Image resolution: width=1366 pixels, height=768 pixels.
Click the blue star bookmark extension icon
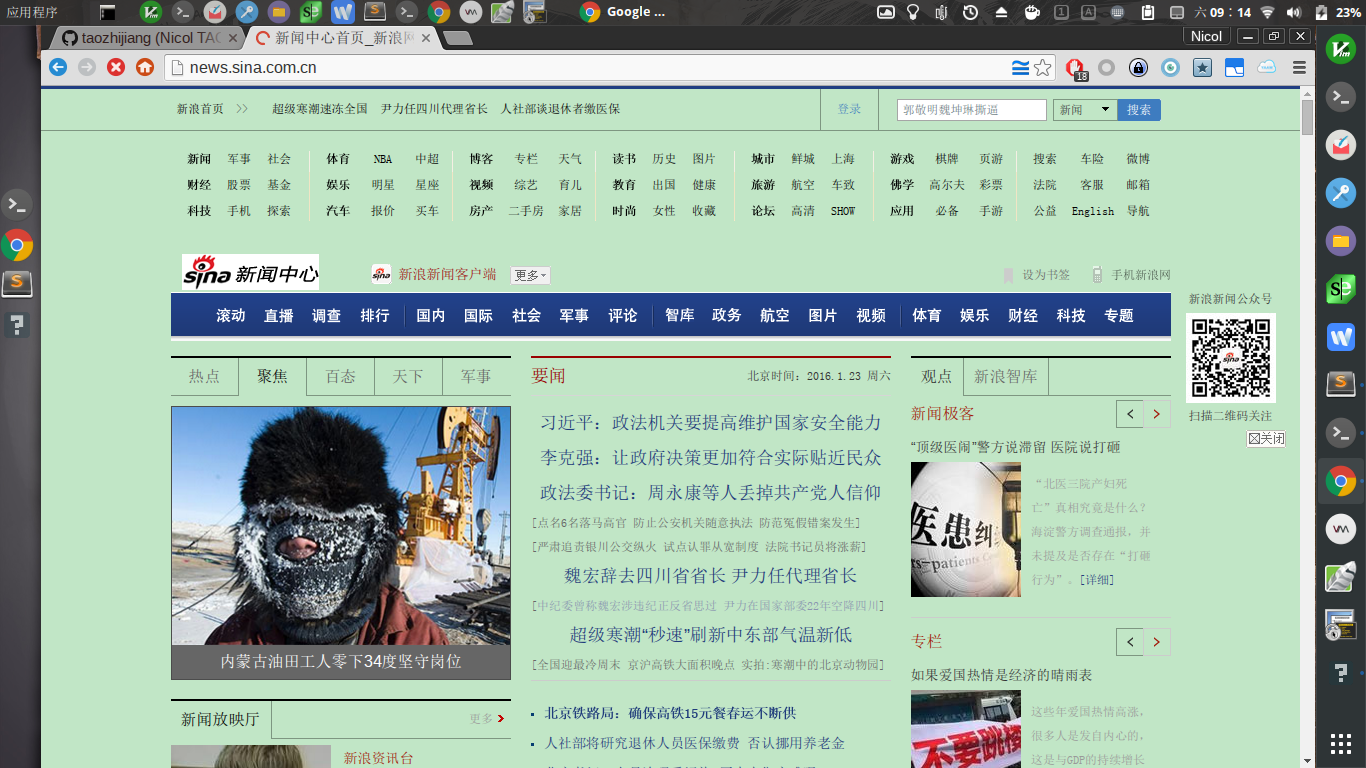[x=1202, y=67]
